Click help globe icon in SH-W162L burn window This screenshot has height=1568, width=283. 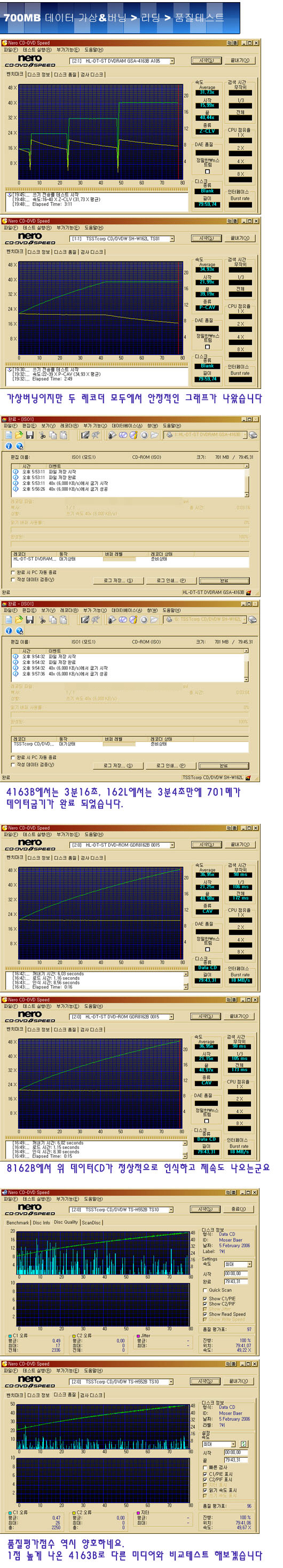point(19,631)
